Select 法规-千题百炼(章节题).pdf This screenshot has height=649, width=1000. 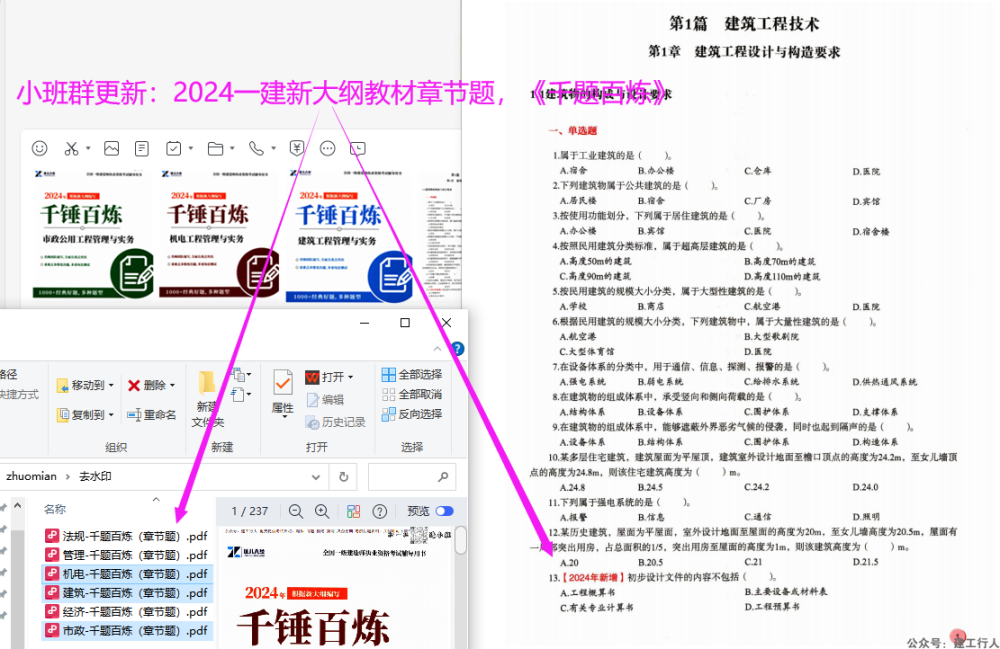pos(127,536)
